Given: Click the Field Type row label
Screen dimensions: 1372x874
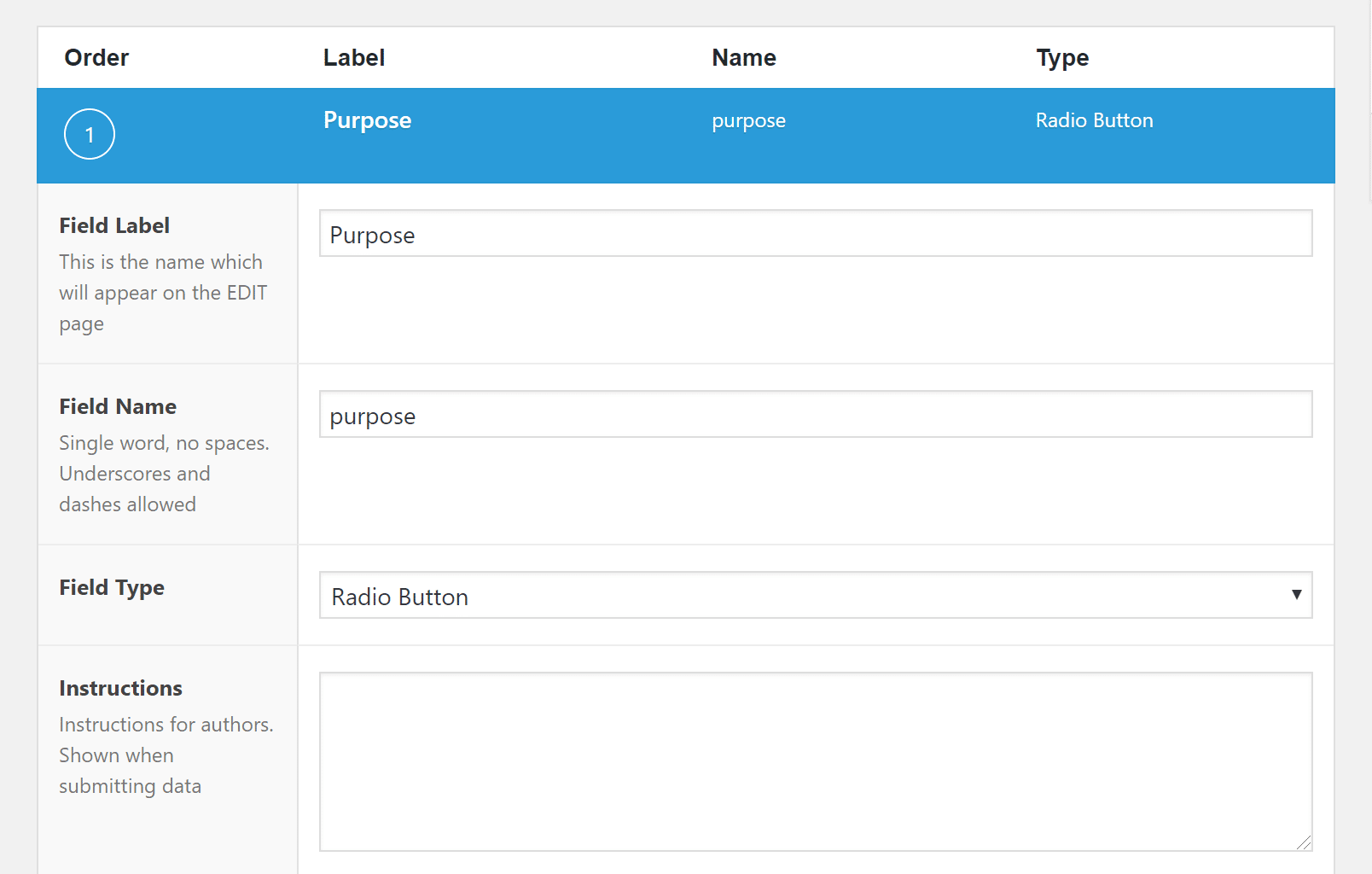Looking at the screenshot, I should (112, 587).
